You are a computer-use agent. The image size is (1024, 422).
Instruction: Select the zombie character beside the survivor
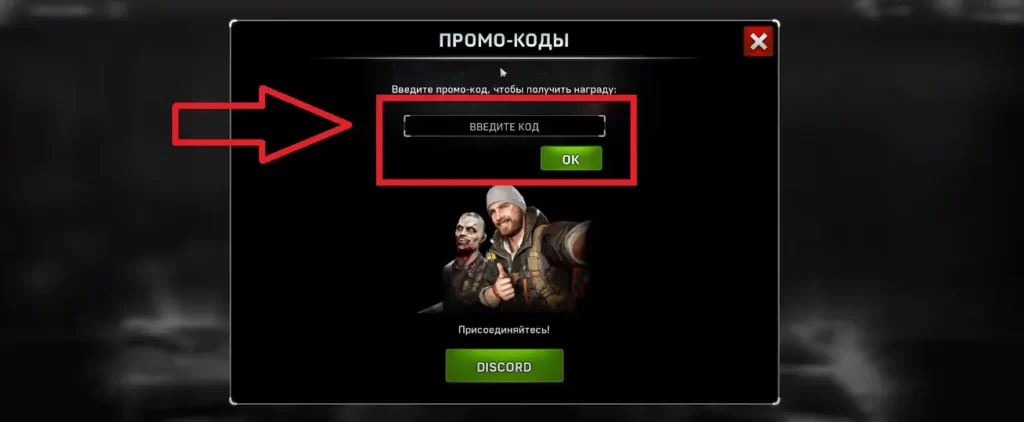click(x=465, y=261)
